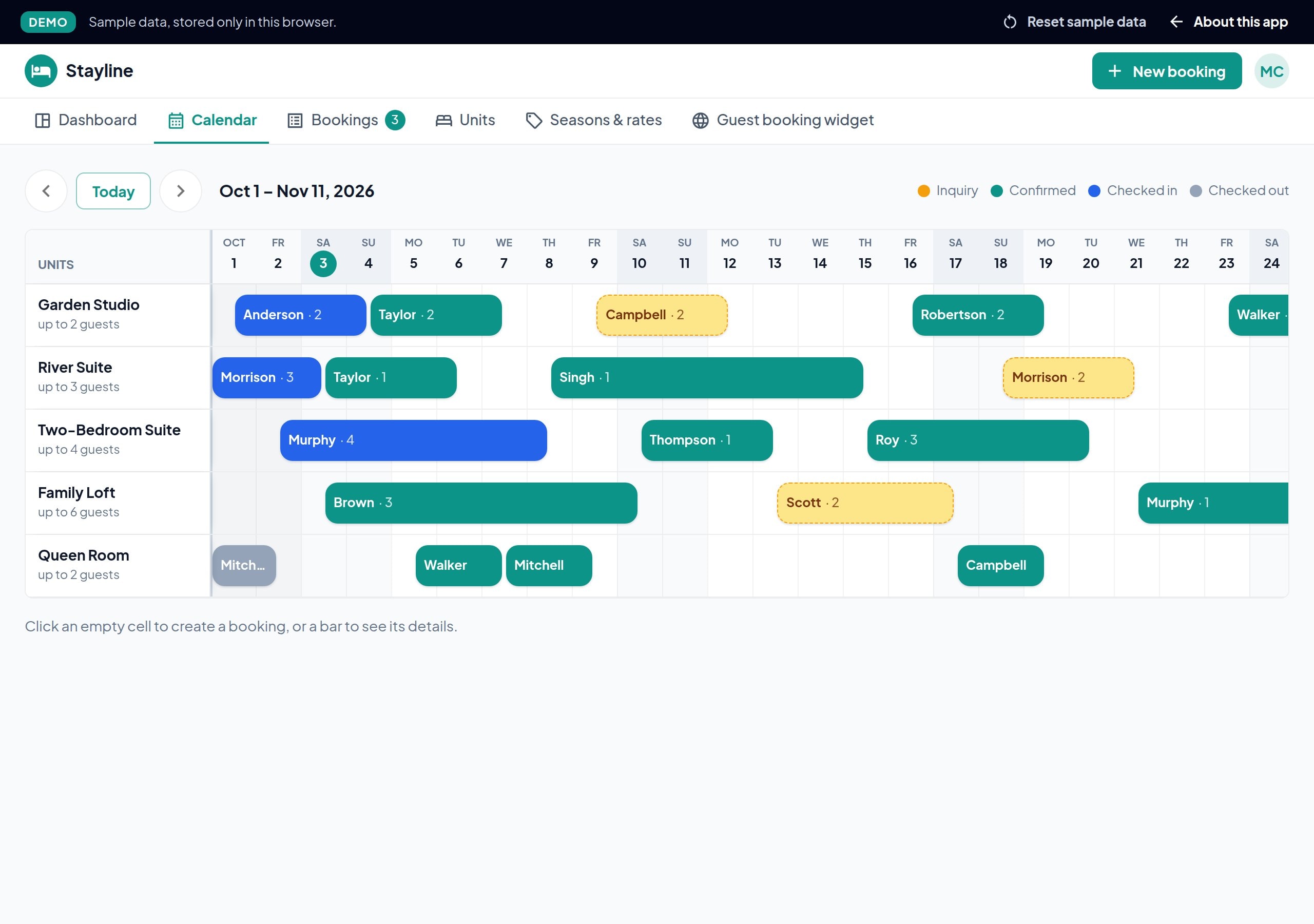Open checked-out Mitch… bar in Queen Room
The image size is (1314, 924).
click(x=244, y=566)
